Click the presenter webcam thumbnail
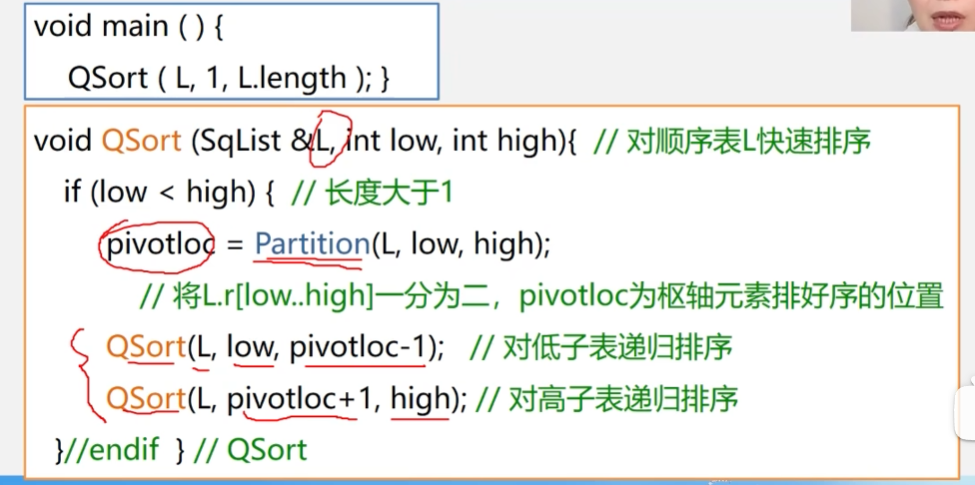975x485 pixels. [x=913, y=16]
